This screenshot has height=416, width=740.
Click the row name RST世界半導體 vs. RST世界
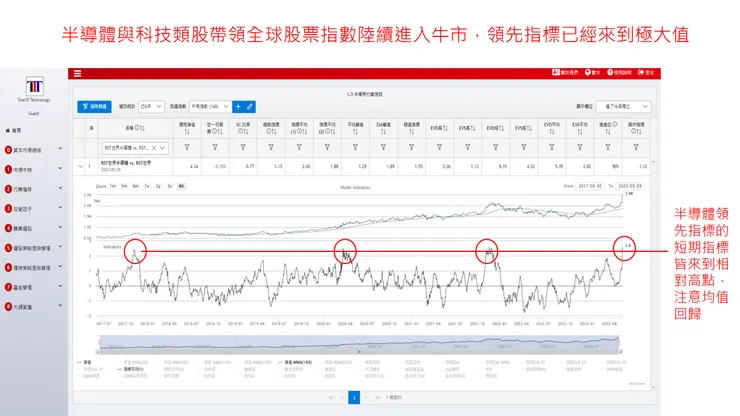tap(126, 163)
